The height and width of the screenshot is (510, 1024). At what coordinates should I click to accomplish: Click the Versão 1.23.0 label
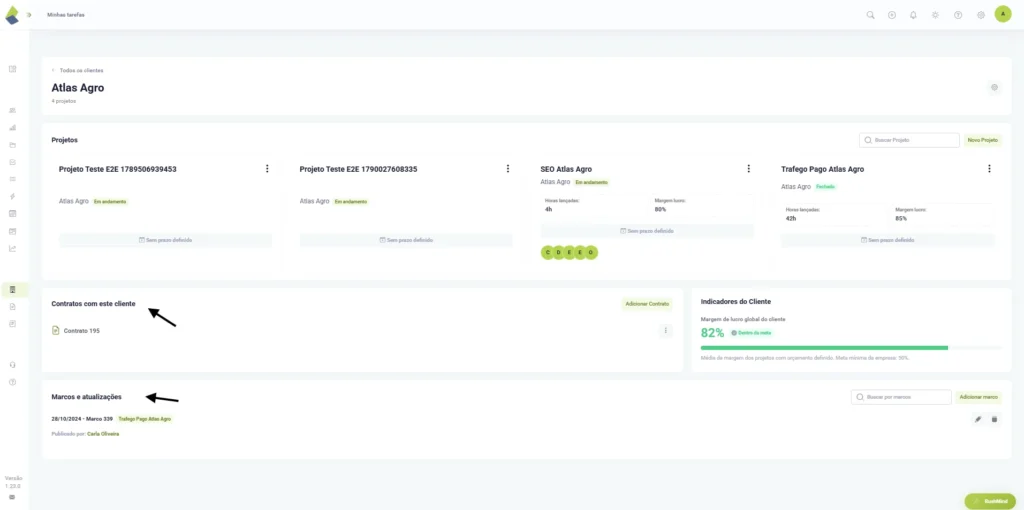coord(12,482)
